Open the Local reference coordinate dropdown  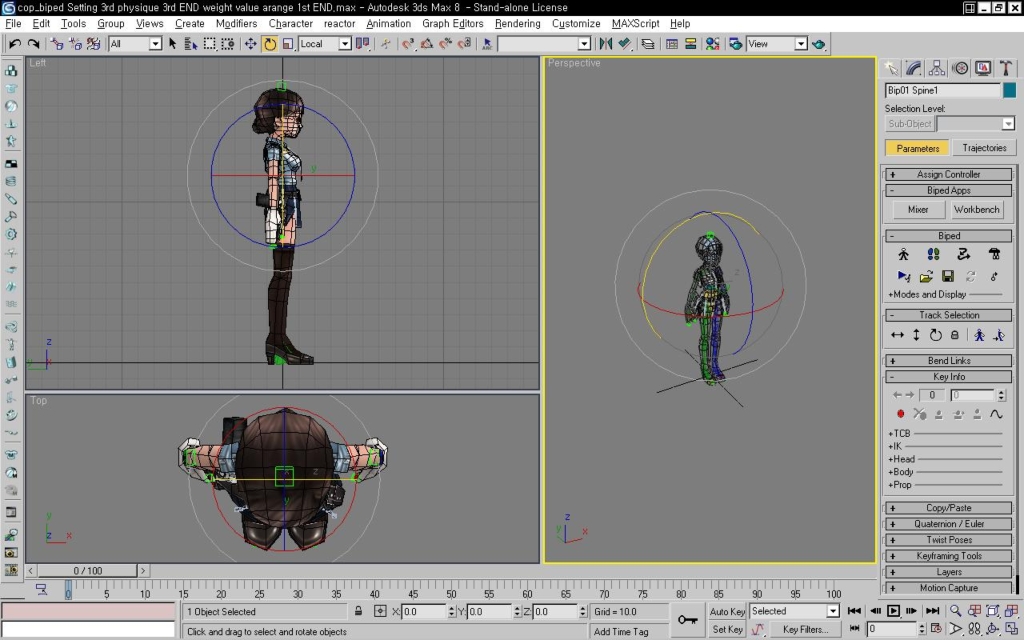coord(325,44)
